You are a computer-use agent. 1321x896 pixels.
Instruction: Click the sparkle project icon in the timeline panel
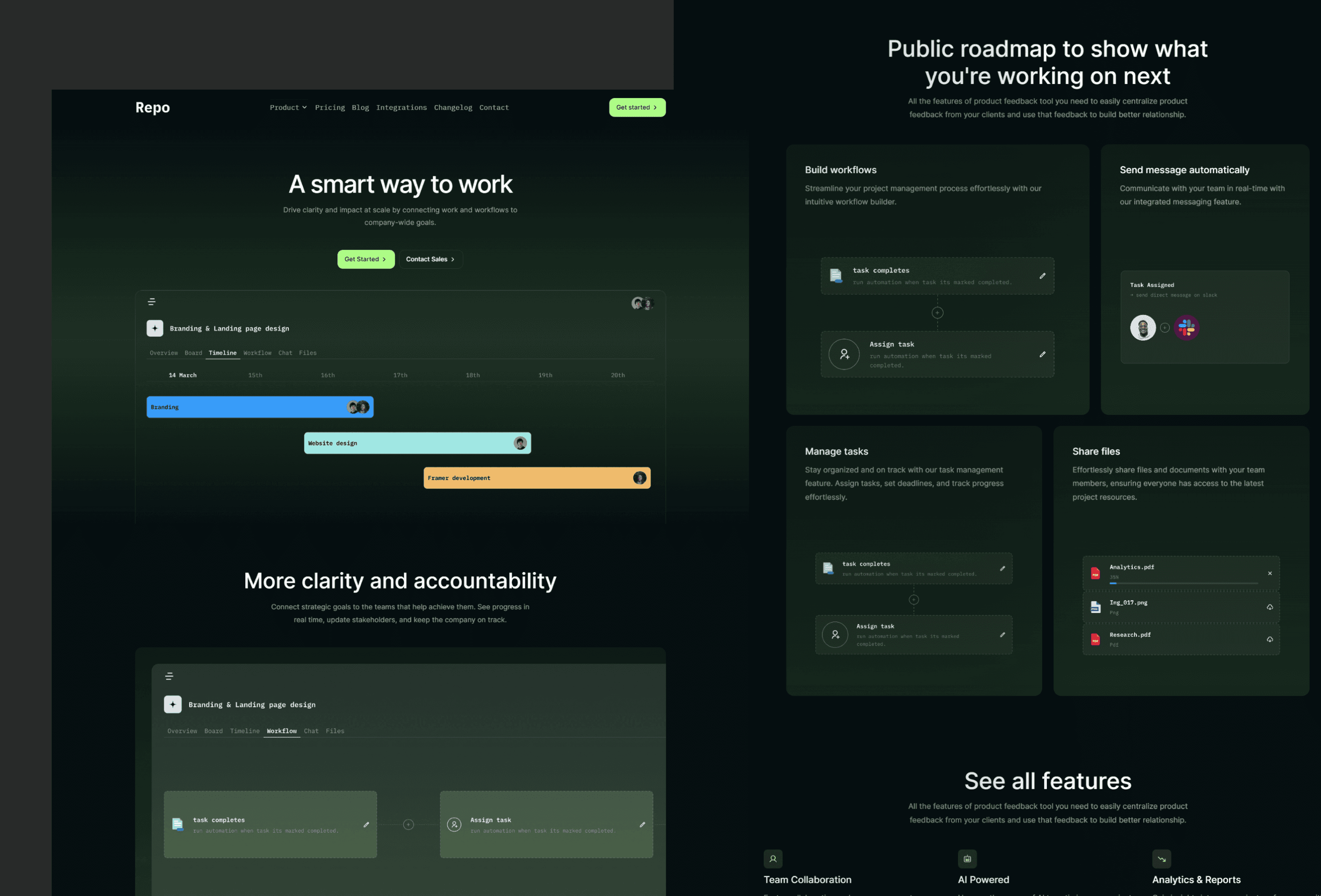coord(155,328)
